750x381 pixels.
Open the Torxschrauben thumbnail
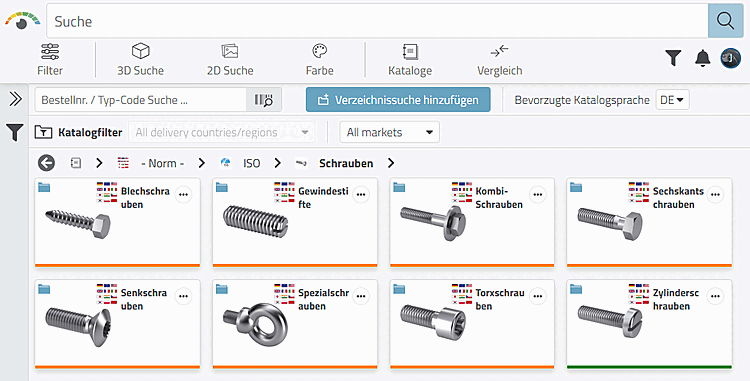432,322
